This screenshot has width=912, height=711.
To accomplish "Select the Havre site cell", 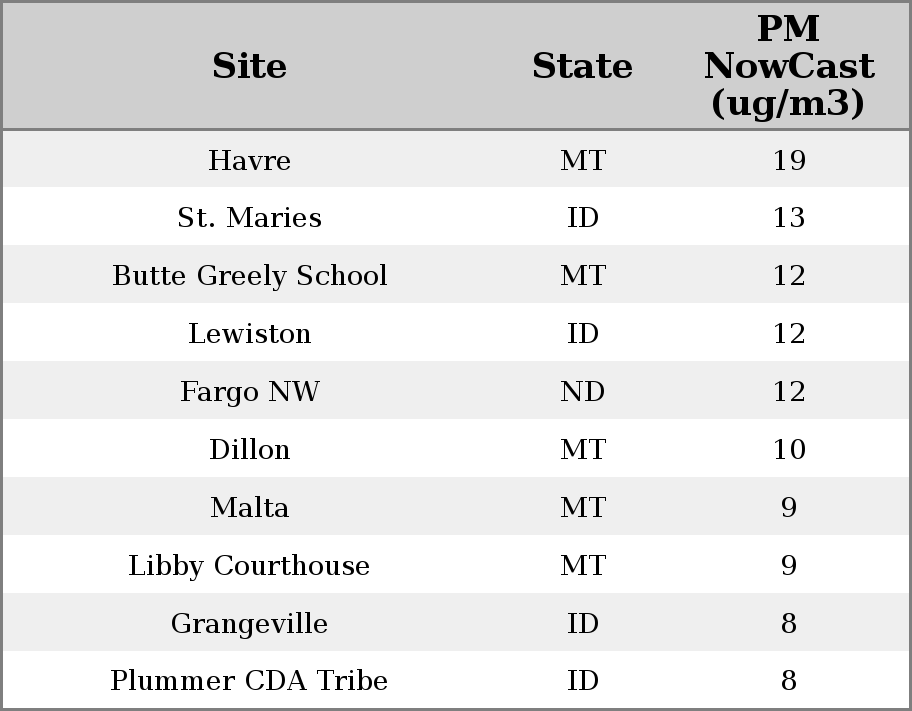I will pyautogui.click(x=250, y=160).
